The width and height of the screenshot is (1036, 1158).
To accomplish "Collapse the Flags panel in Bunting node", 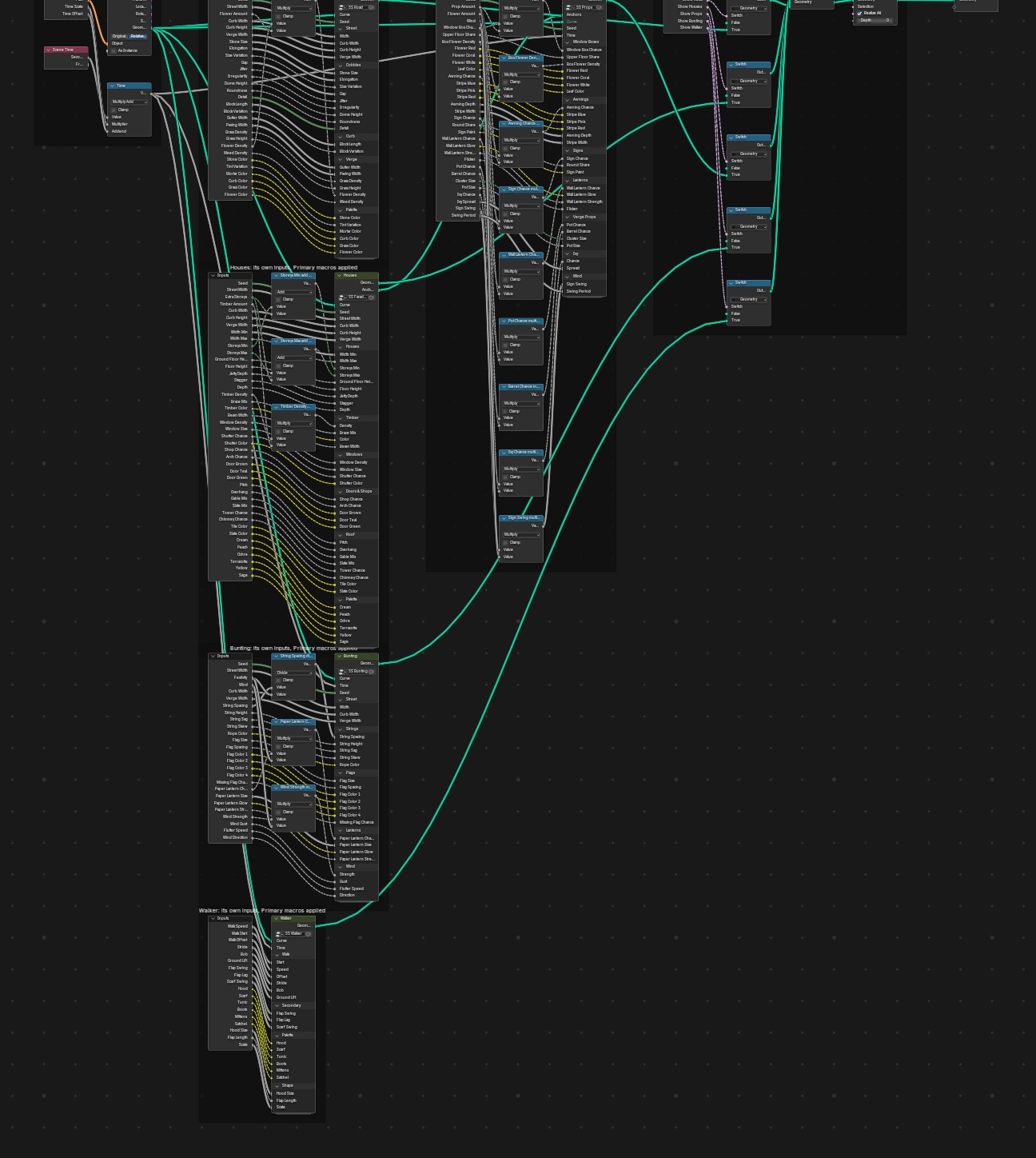I will pos(341,773).
